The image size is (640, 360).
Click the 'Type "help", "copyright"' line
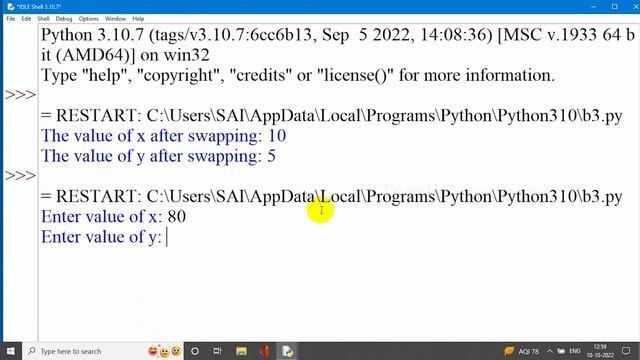298,76
